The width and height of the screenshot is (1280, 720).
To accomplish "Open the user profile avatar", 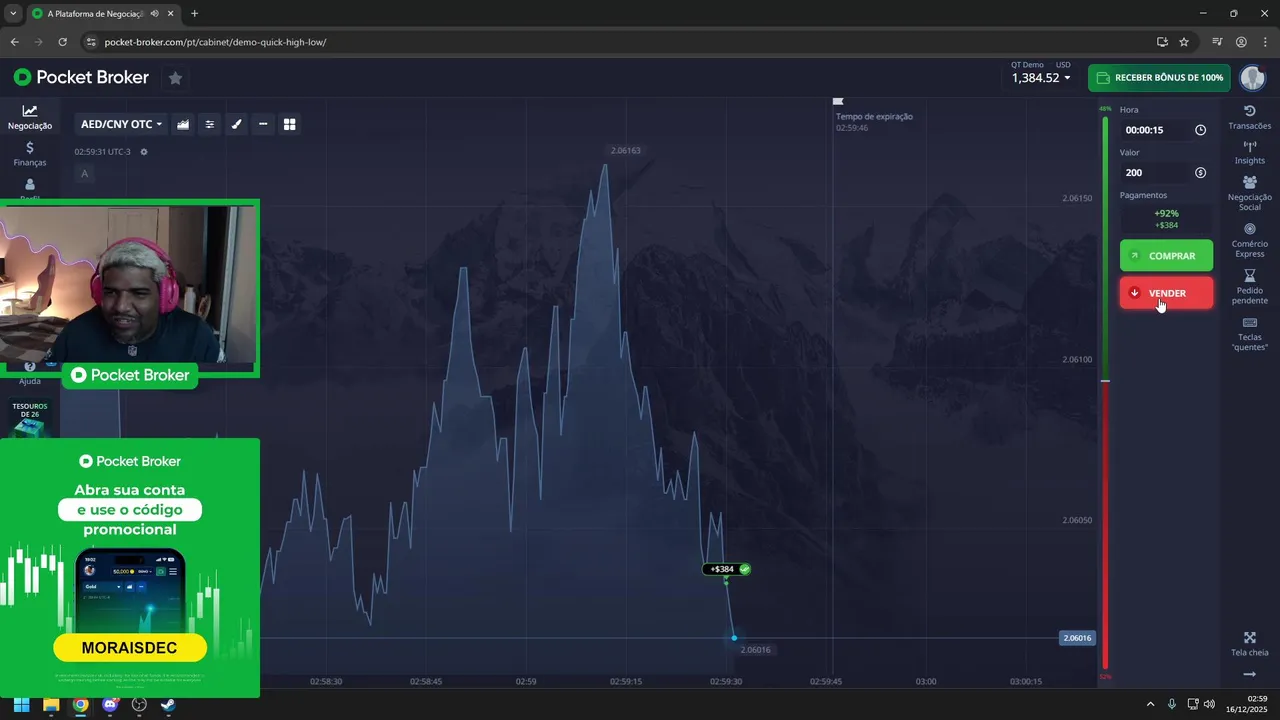I will 1252,77.
